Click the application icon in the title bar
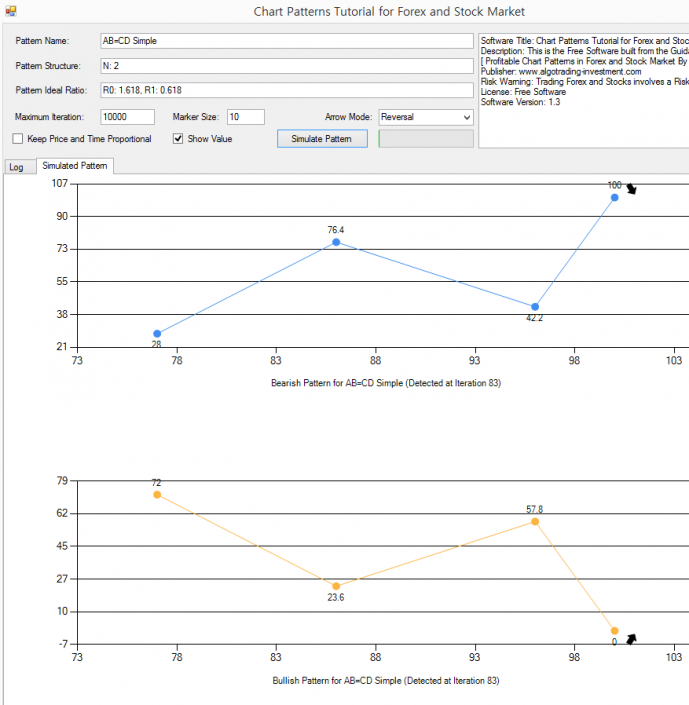Screen dimensions: 689x705 click(11, 11)
